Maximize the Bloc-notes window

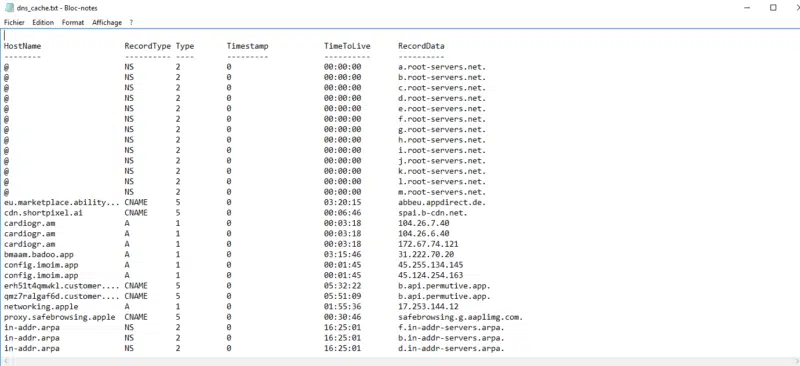[x=773, y=8]
